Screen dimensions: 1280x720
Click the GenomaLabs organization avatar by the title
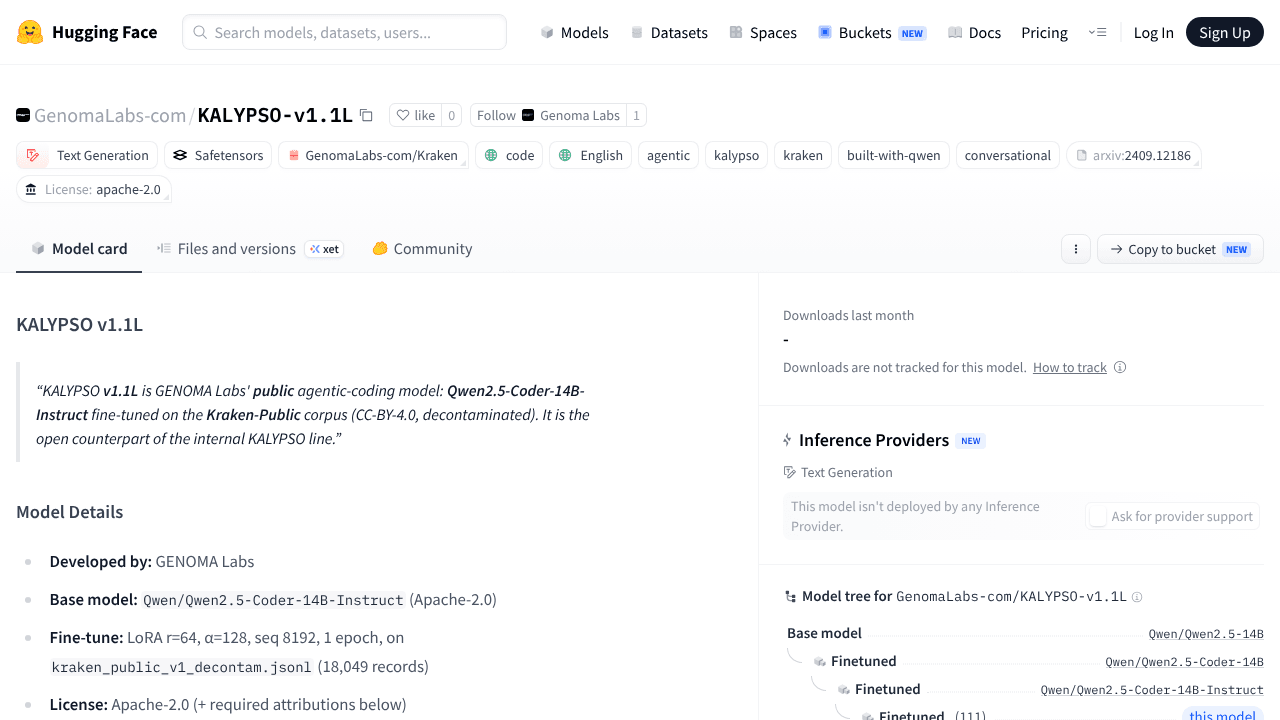[23, 115]
